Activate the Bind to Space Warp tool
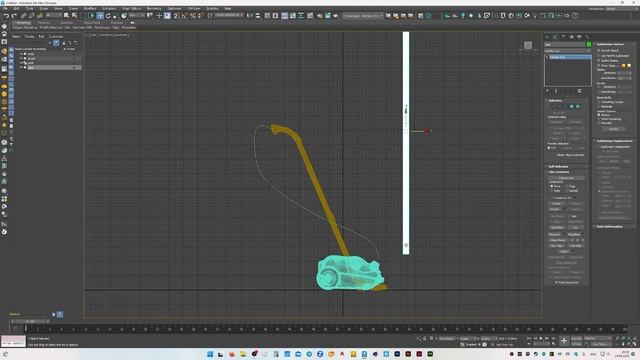This screenshot has width=640, height=360. coord(40,16)
